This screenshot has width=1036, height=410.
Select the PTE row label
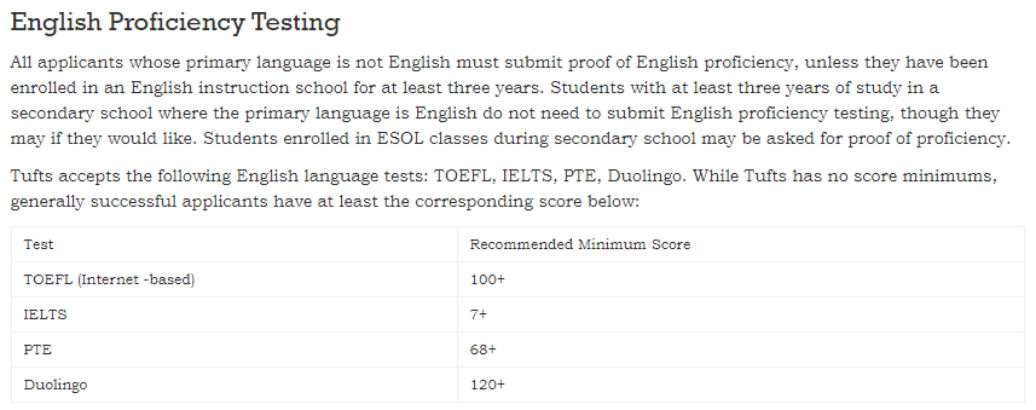[38, 349]
